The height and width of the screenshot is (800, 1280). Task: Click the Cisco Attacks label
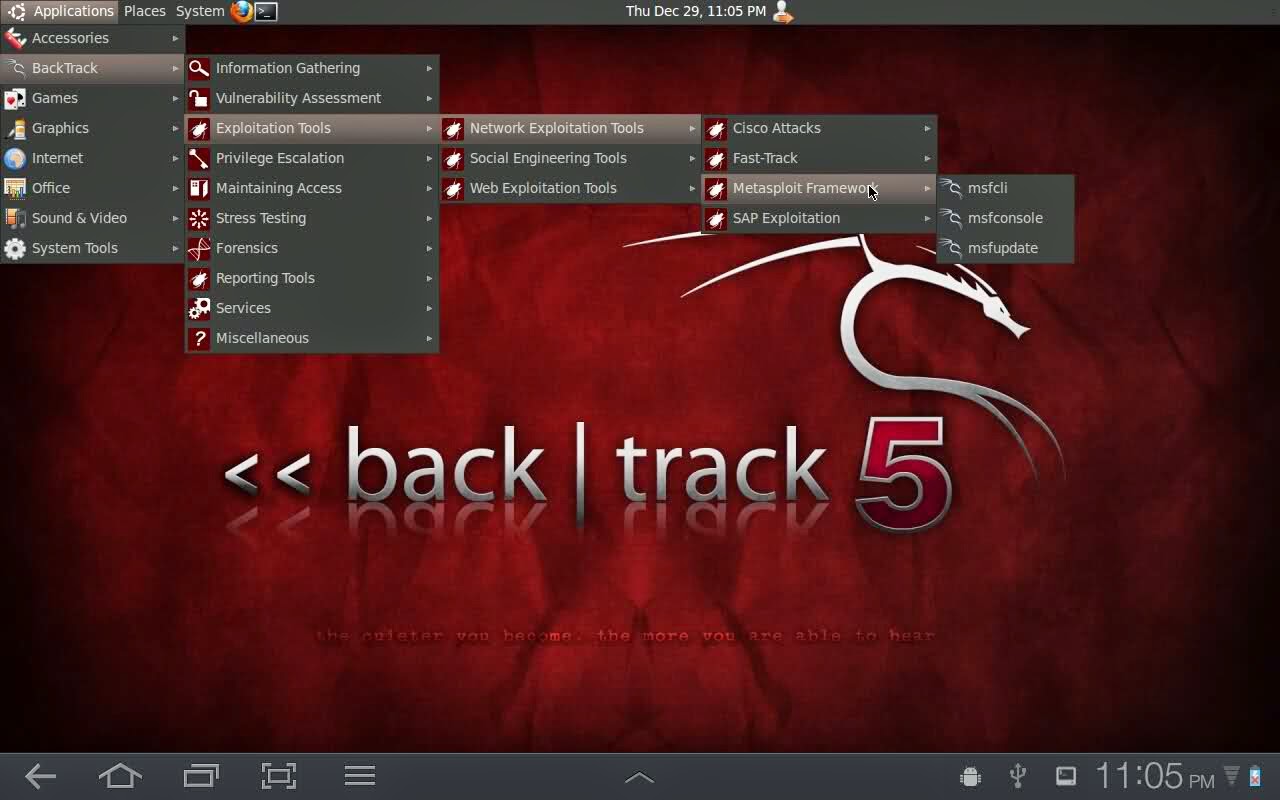point(776,128)
